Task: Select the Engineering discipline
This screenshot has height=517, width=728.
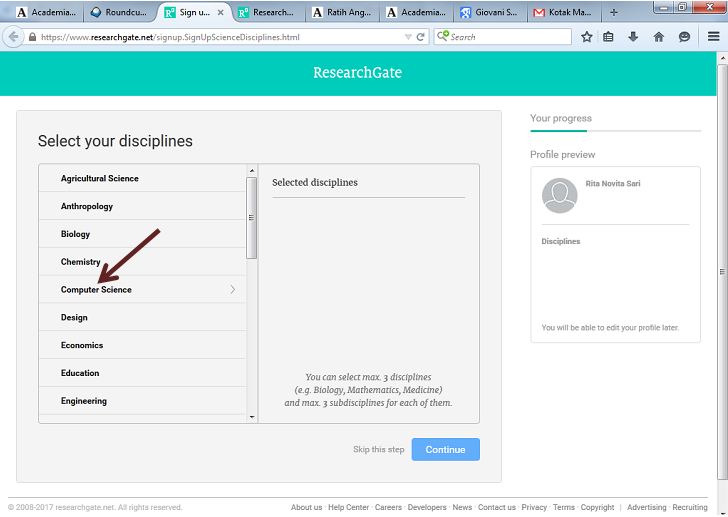Action: tap(142, 401)
